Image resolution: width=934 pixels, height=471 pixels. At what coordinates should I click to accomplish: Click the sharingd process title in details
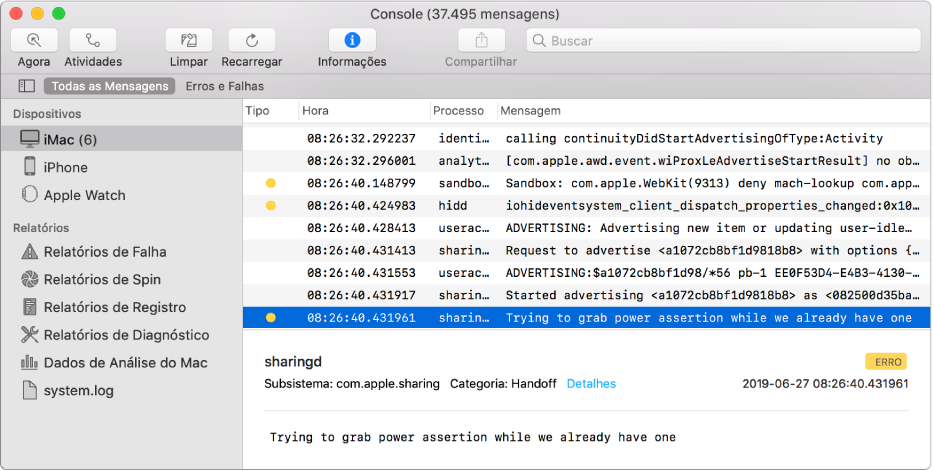[x=293, y=362]
